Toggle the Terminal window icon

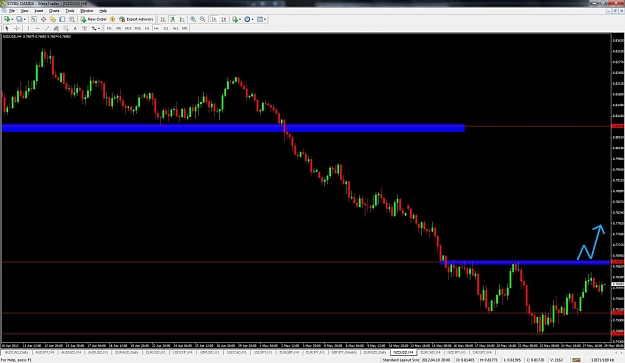tap(62, 19)
